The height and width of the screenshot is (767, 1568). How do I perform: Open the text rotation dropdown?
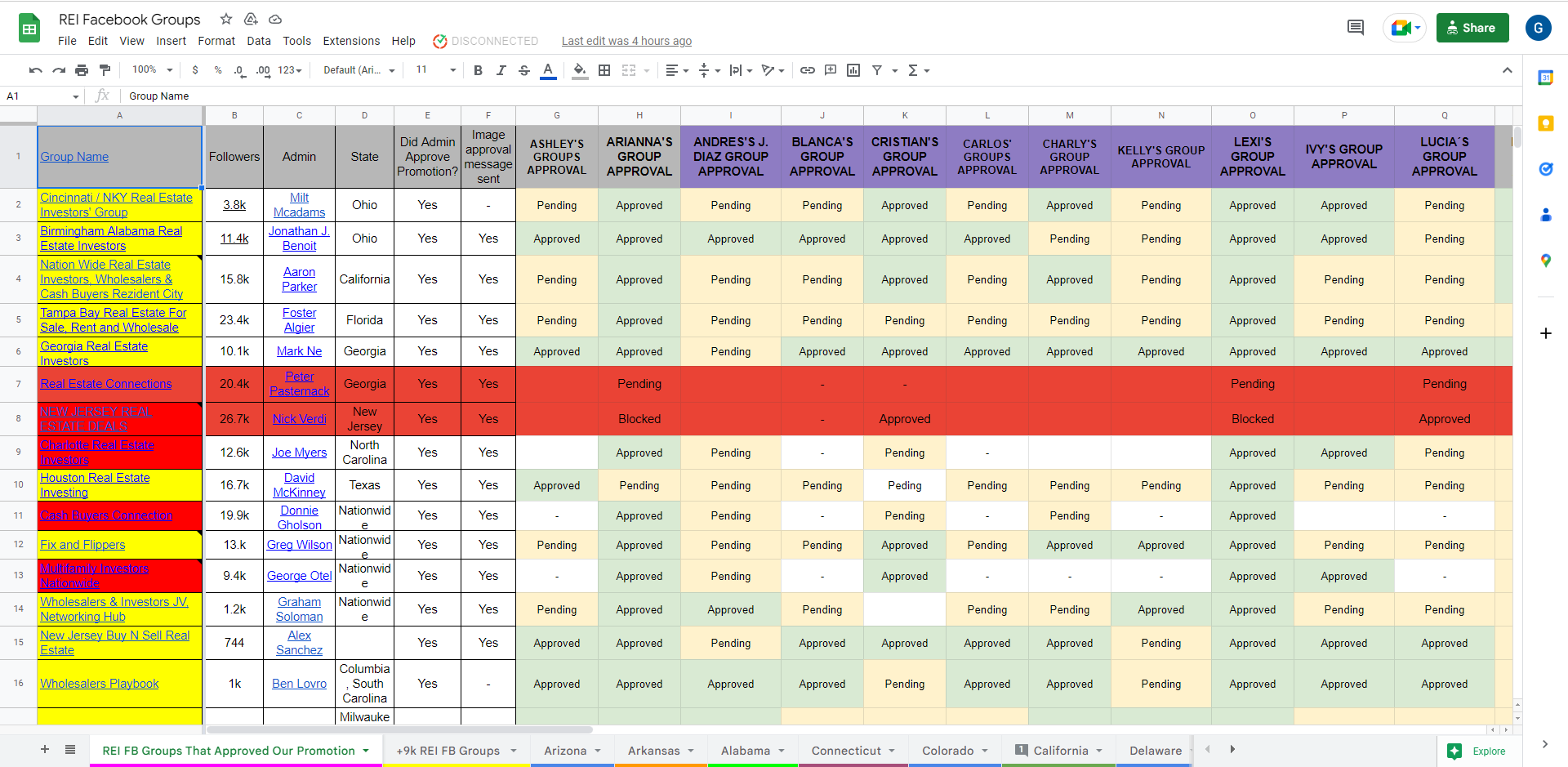[x=773, y=70]
